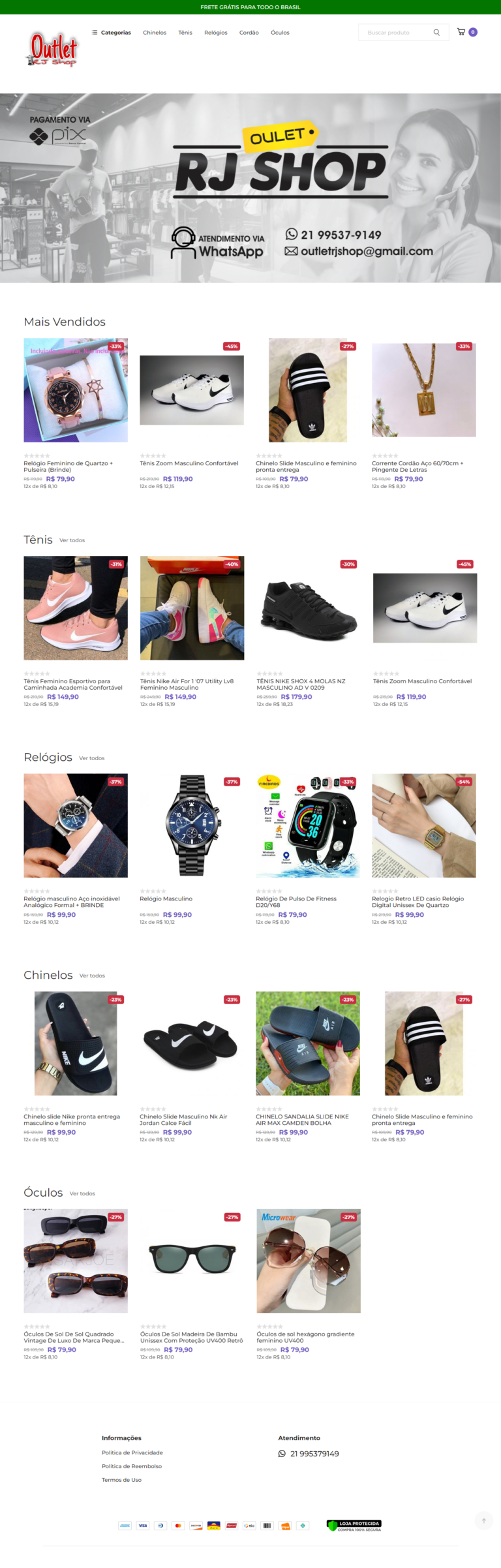Click the back-to-top arrow button
The width and height of the screenshot is (501, 1568).
pos(483,1521)
